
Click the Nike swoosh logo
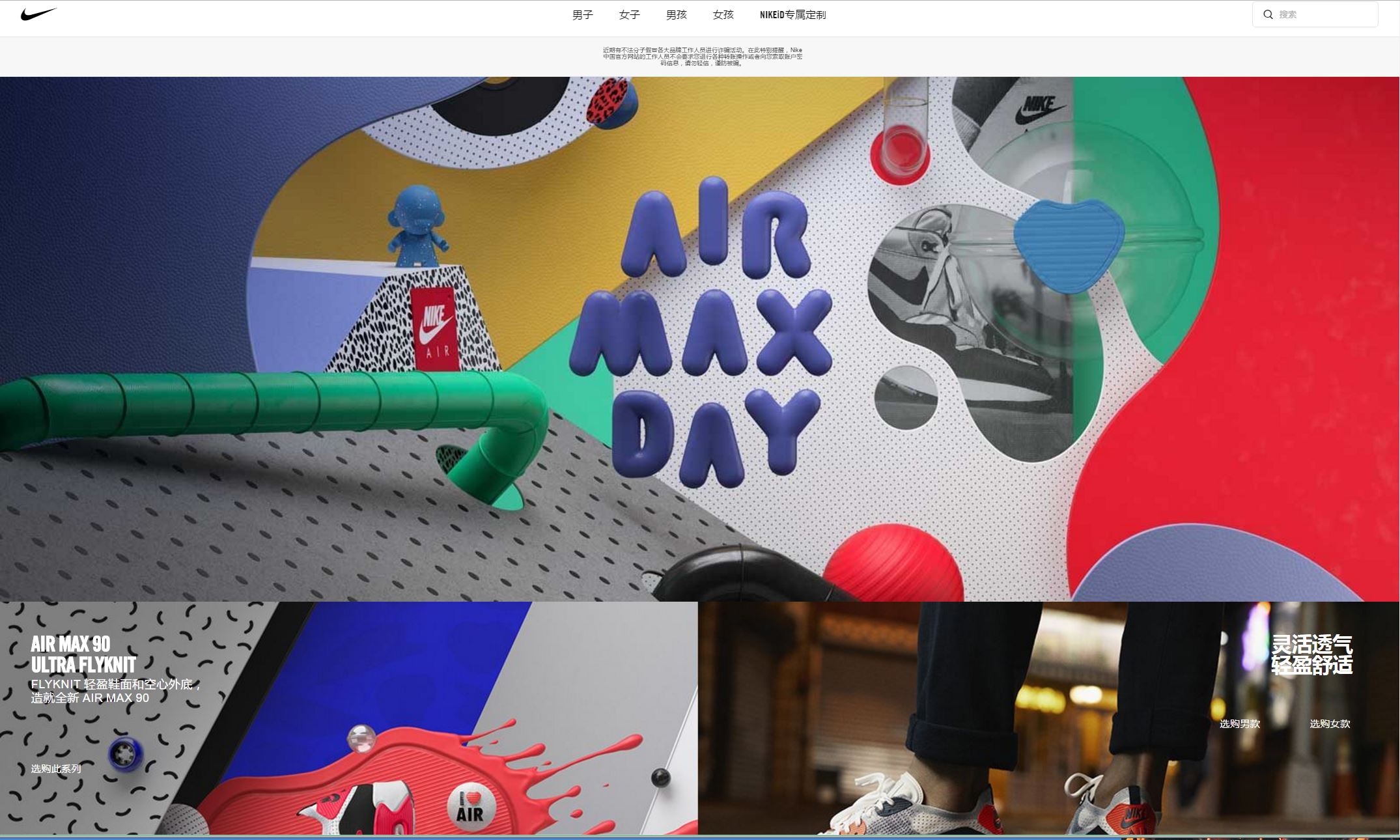pos(38,14)
